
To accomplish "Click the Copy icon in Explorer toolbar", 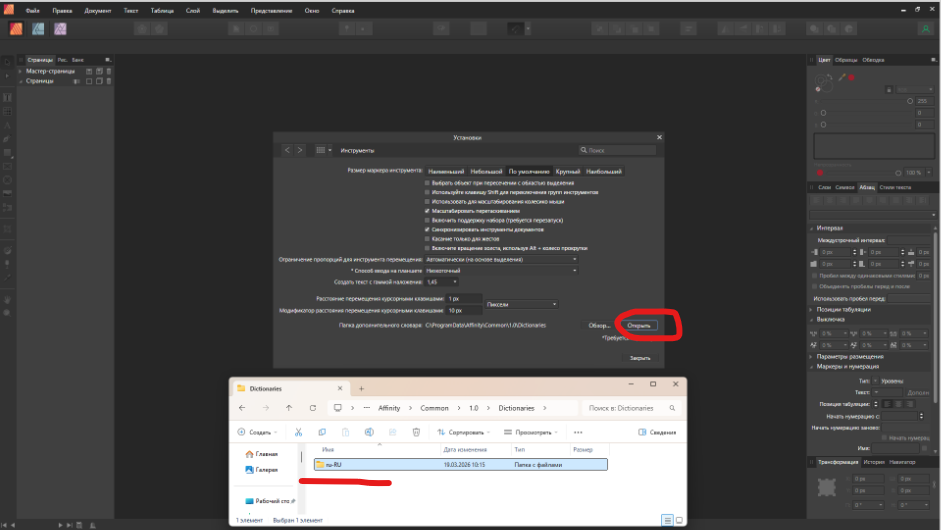I will [x=322, y=432].
